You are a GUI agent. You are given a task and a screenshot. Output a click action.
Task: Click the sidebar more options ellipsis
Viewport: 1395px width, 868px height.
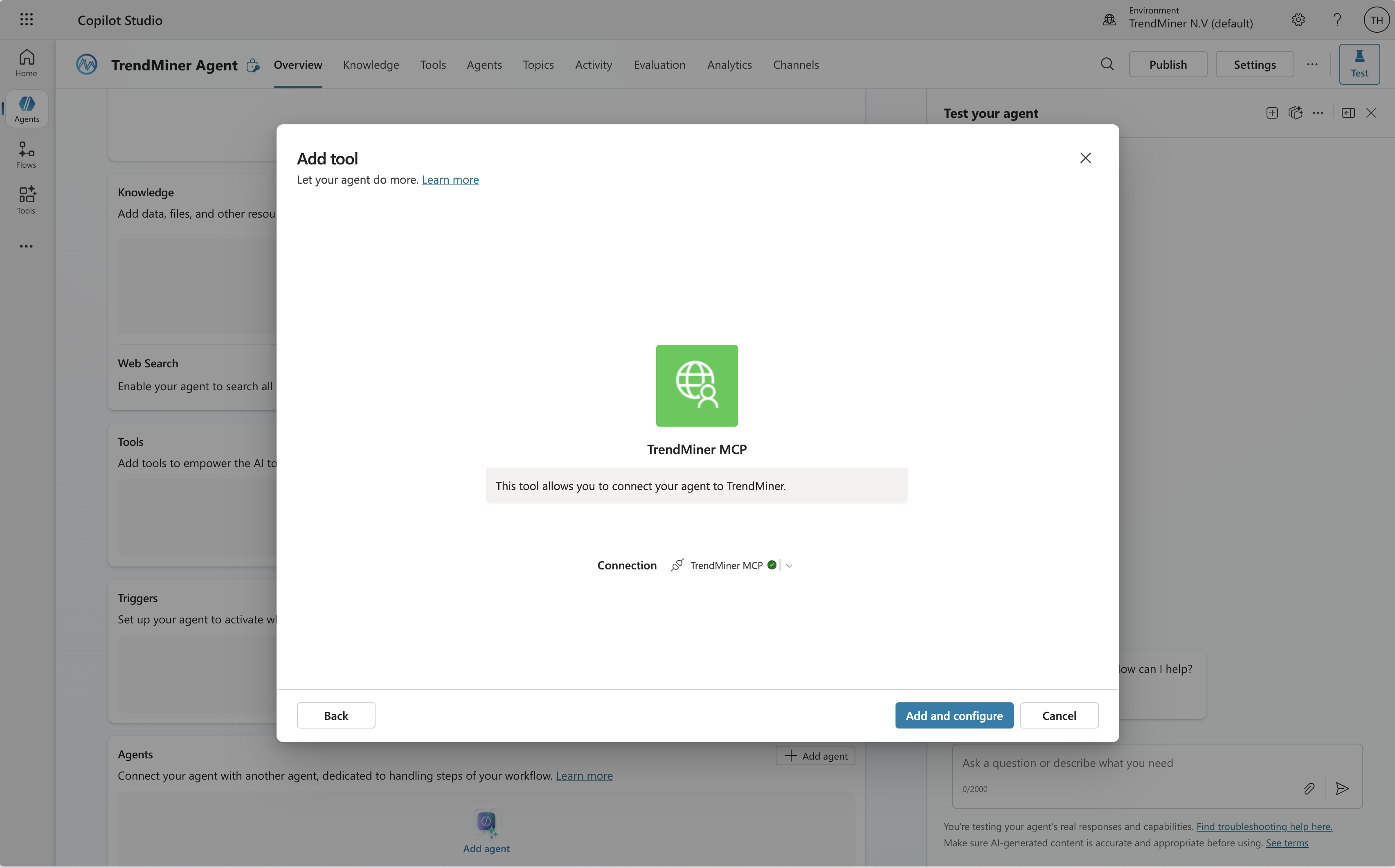click(x=27, y=246)
